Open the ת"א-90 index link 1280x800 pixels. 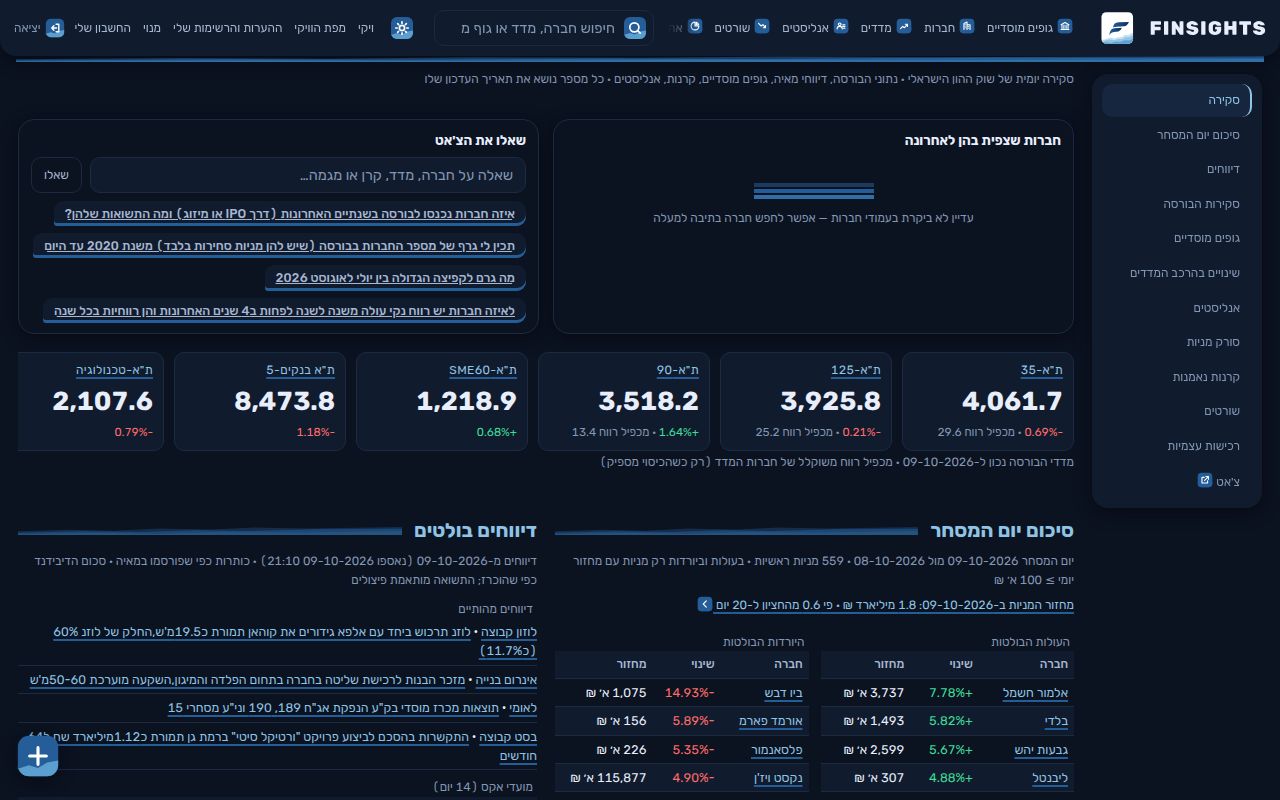[x=678, y=370]
